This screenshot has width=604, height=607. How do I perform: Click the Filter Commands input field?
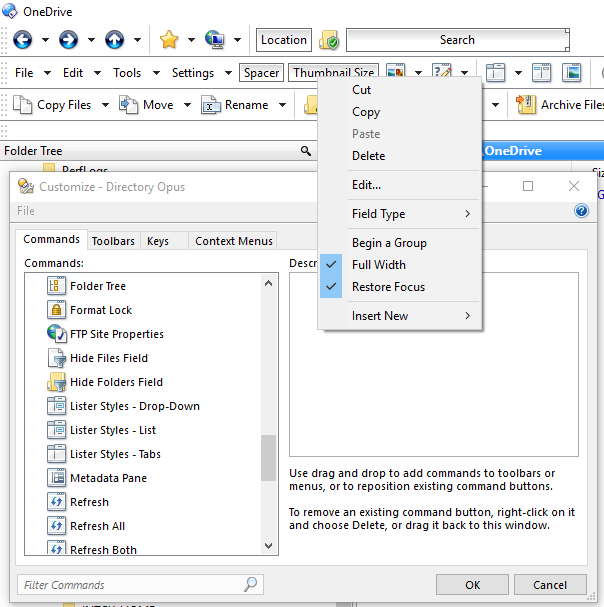point(141,585)
